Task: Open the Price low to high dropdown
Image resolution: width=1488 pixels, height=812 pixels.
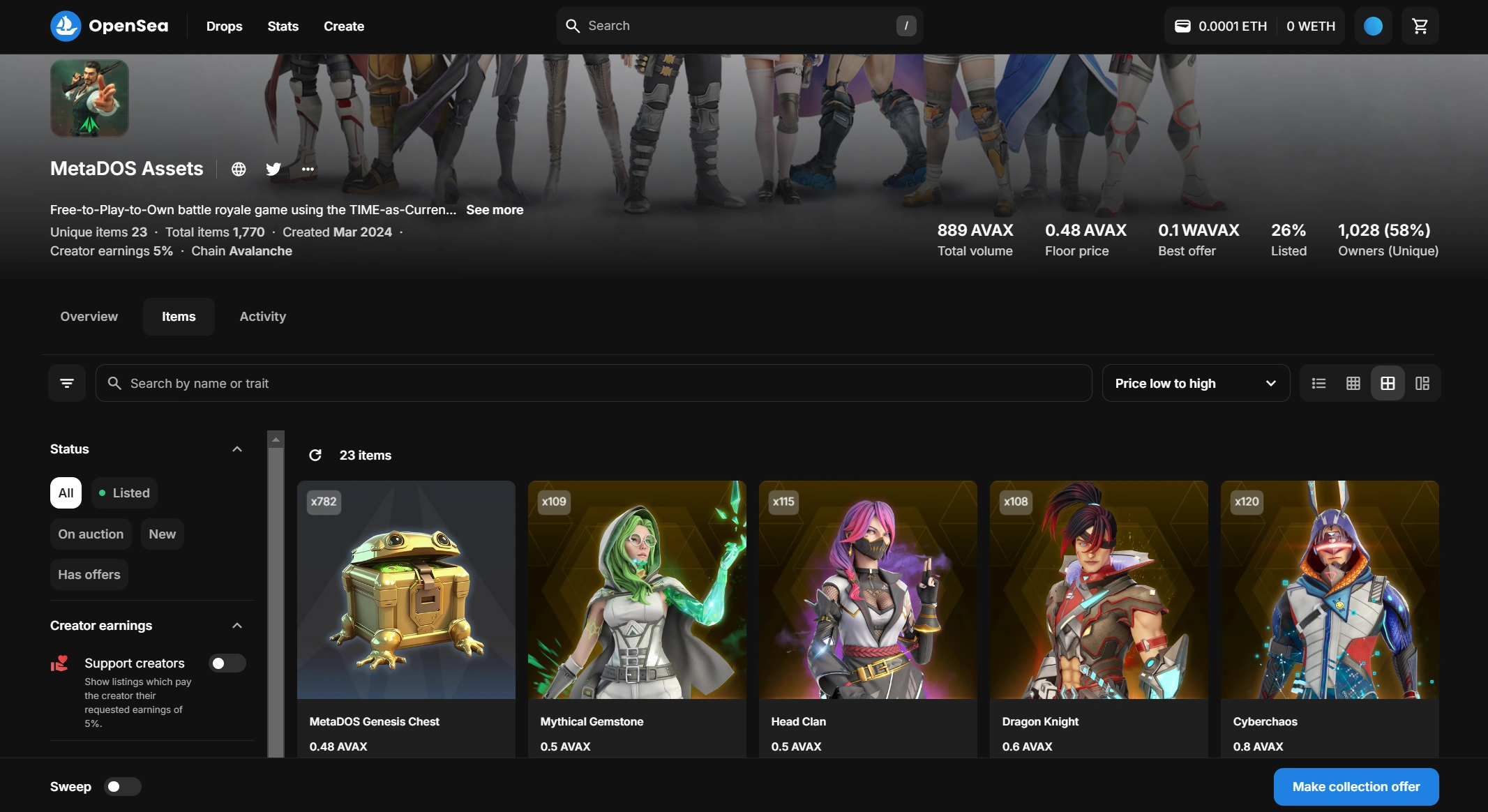Action: [1195, 383]
